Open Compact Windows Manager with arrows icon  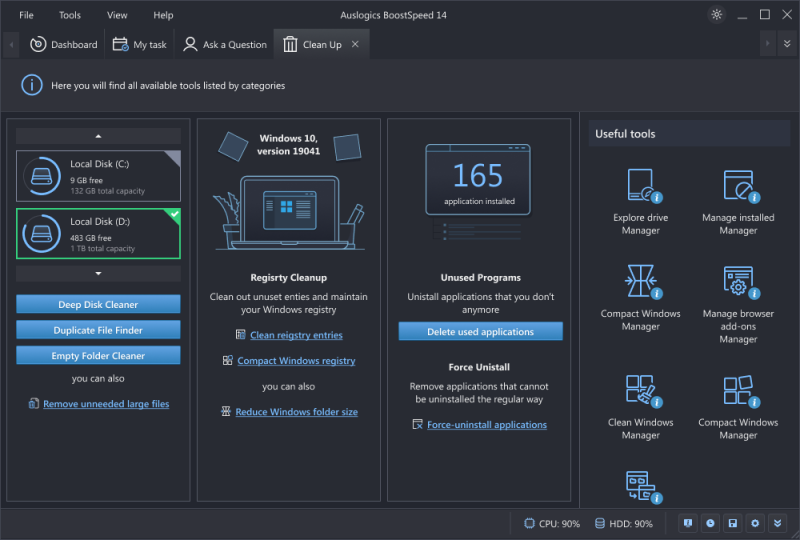[640, 298]
